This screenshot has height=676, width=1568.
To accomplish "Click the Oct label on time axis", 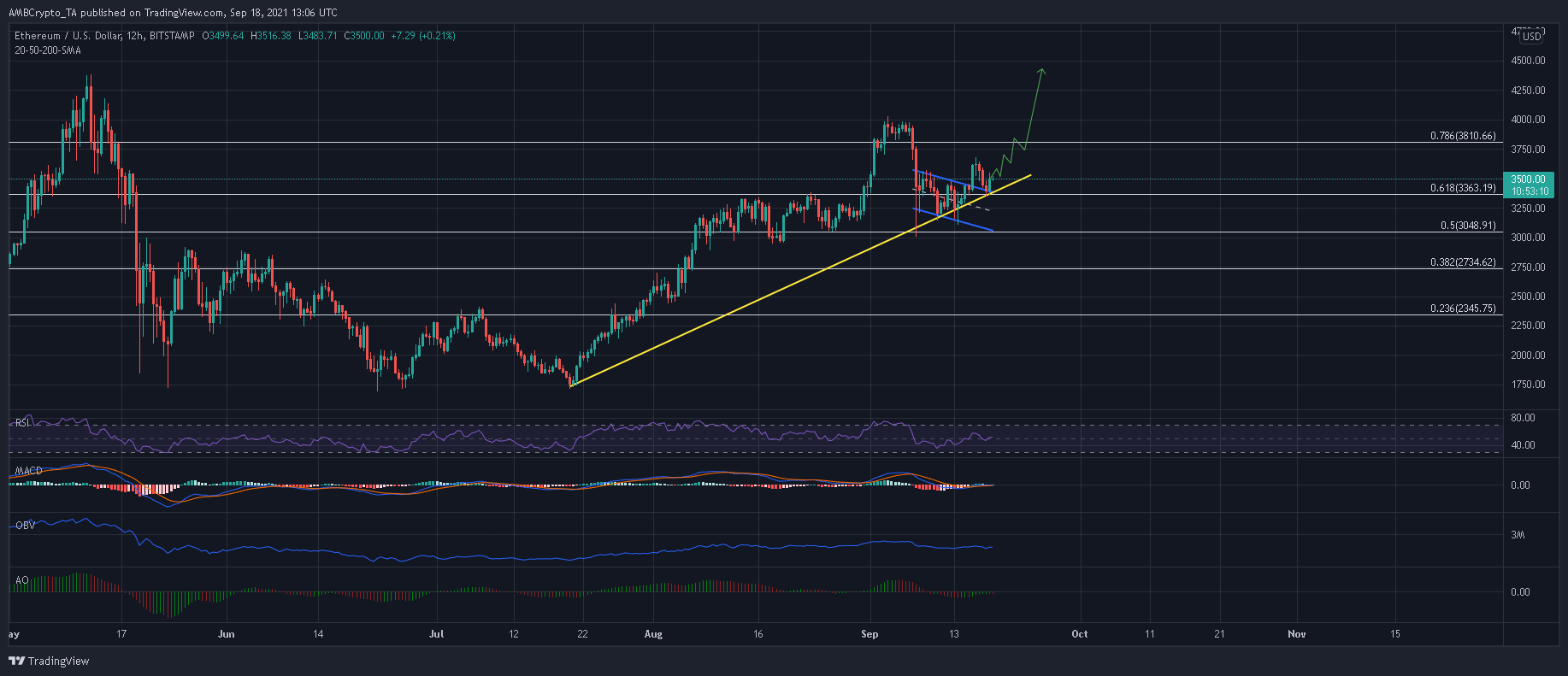I will click(1080, 634).
